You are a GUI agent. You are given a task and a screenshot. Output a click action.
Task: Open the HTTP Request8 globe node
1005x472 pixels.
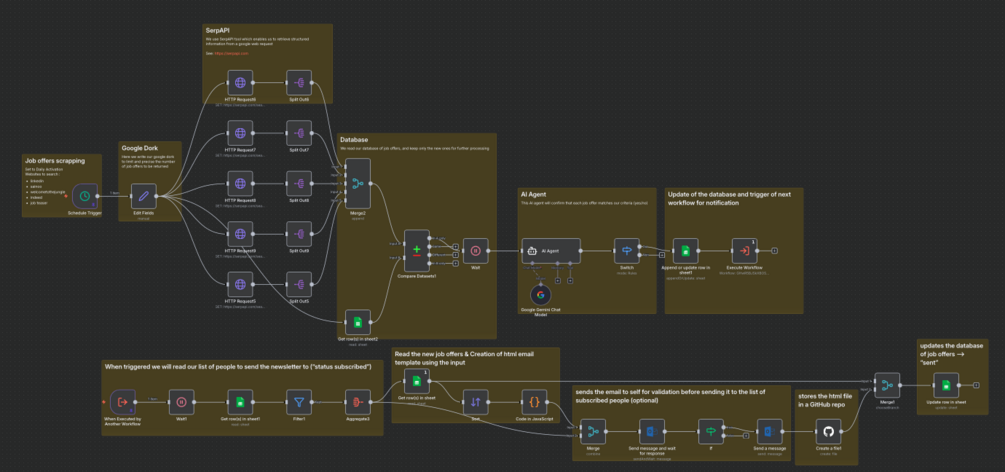[x=240, y=184]
